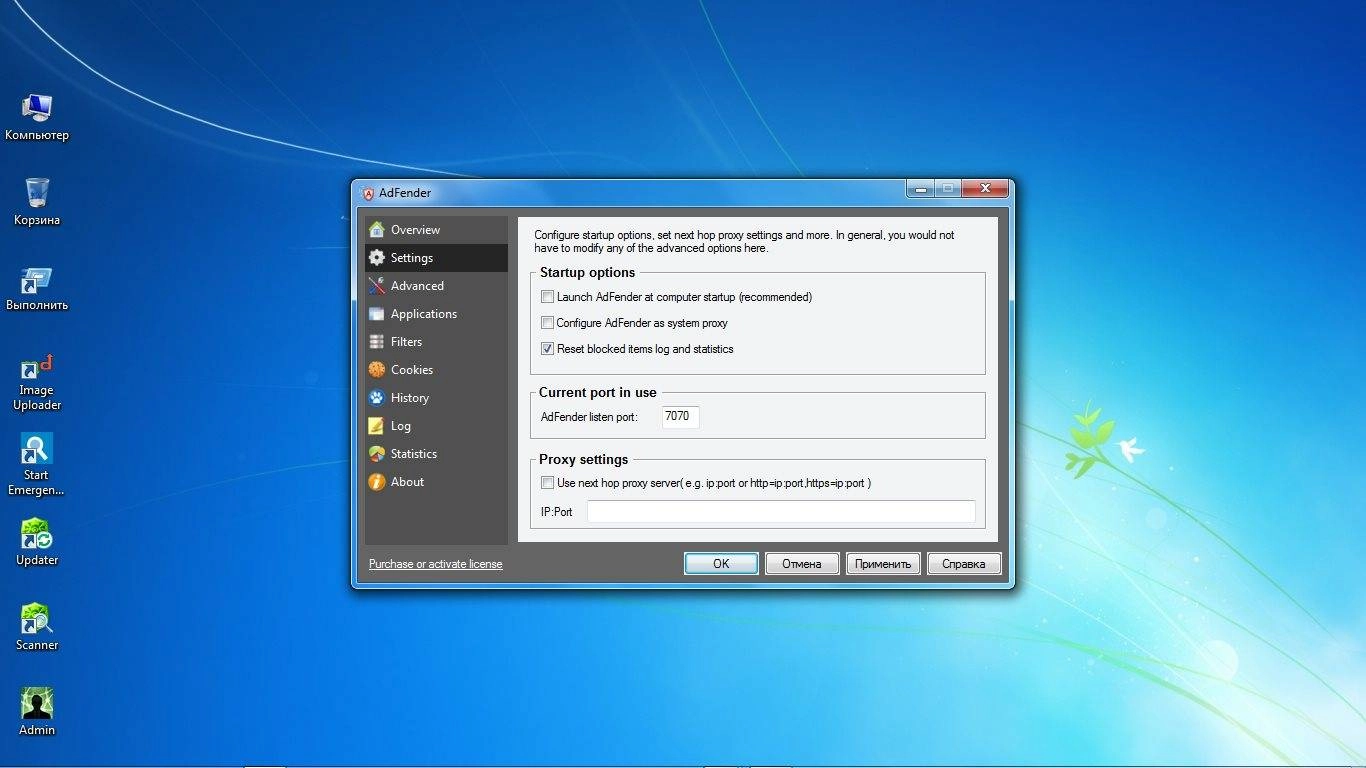This screenshot has height=768, width=1366.
Task: Enable Use next hop proxy server
Action: point(547,483)
